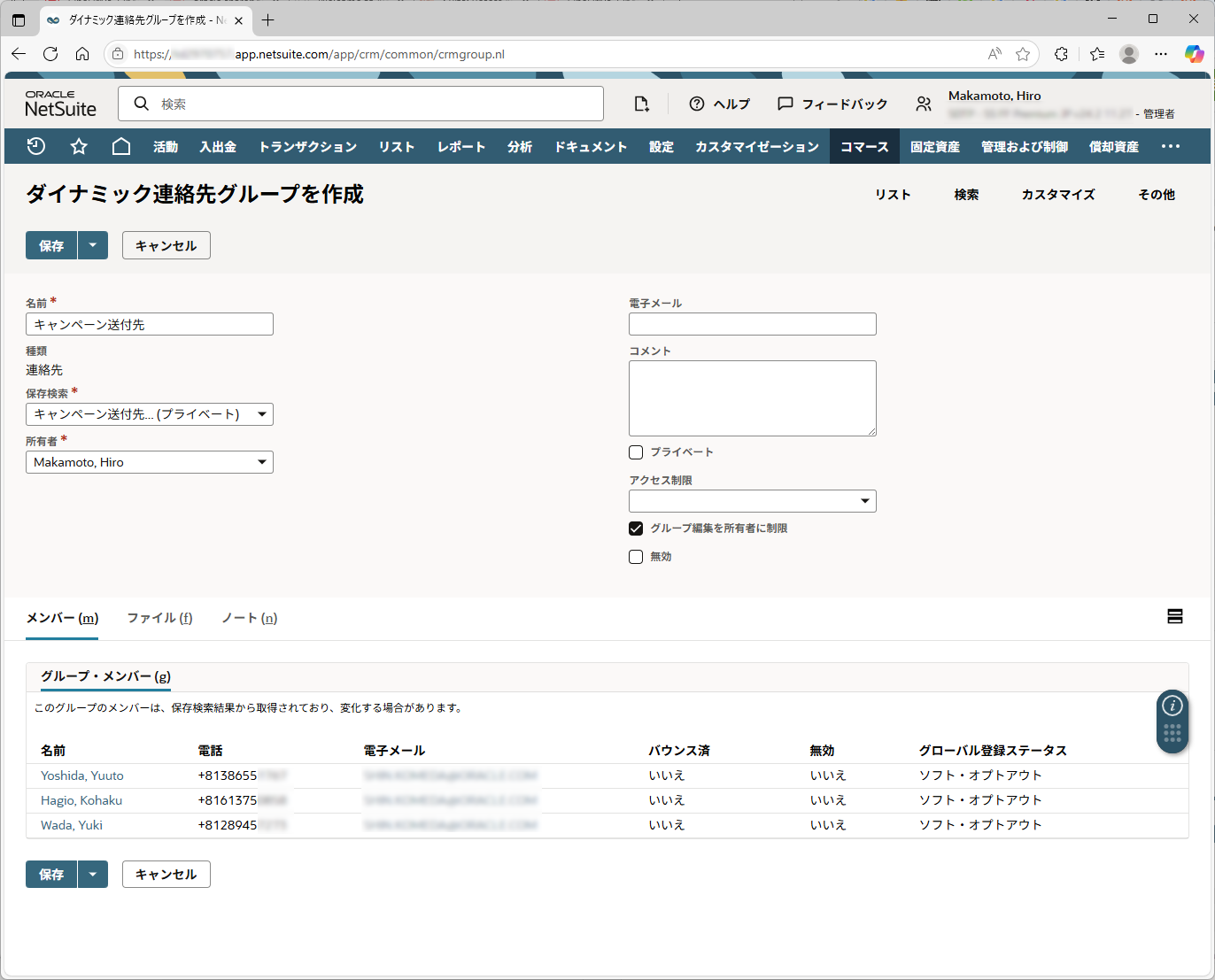Go to the NetSuite home icon
The width and height of the screenshot is (1215, 980).
pos(121,146)
